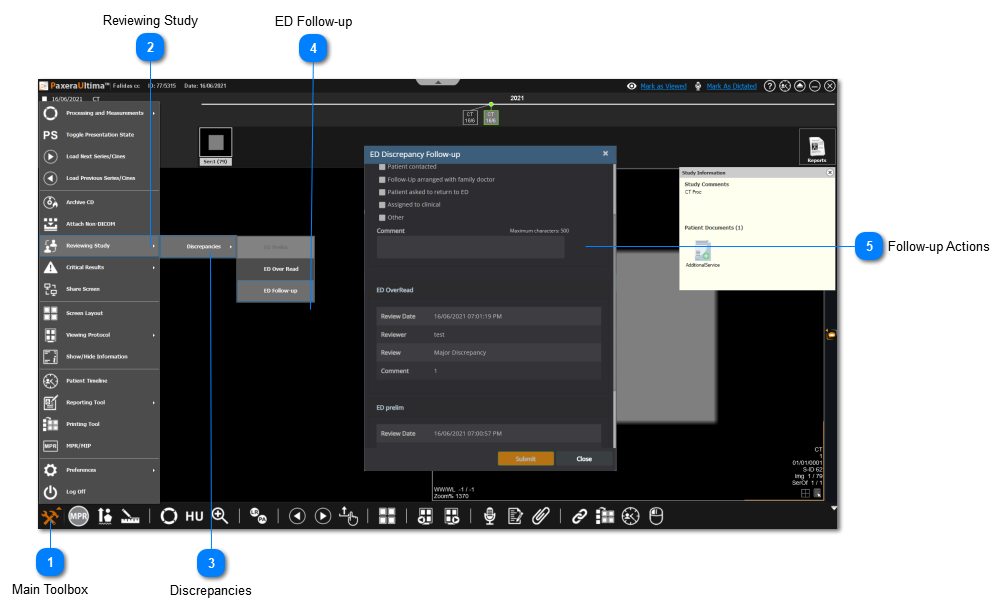Open the Reports icon at top right
This screenshot has height=614, width=1006.
pos(816,147)
